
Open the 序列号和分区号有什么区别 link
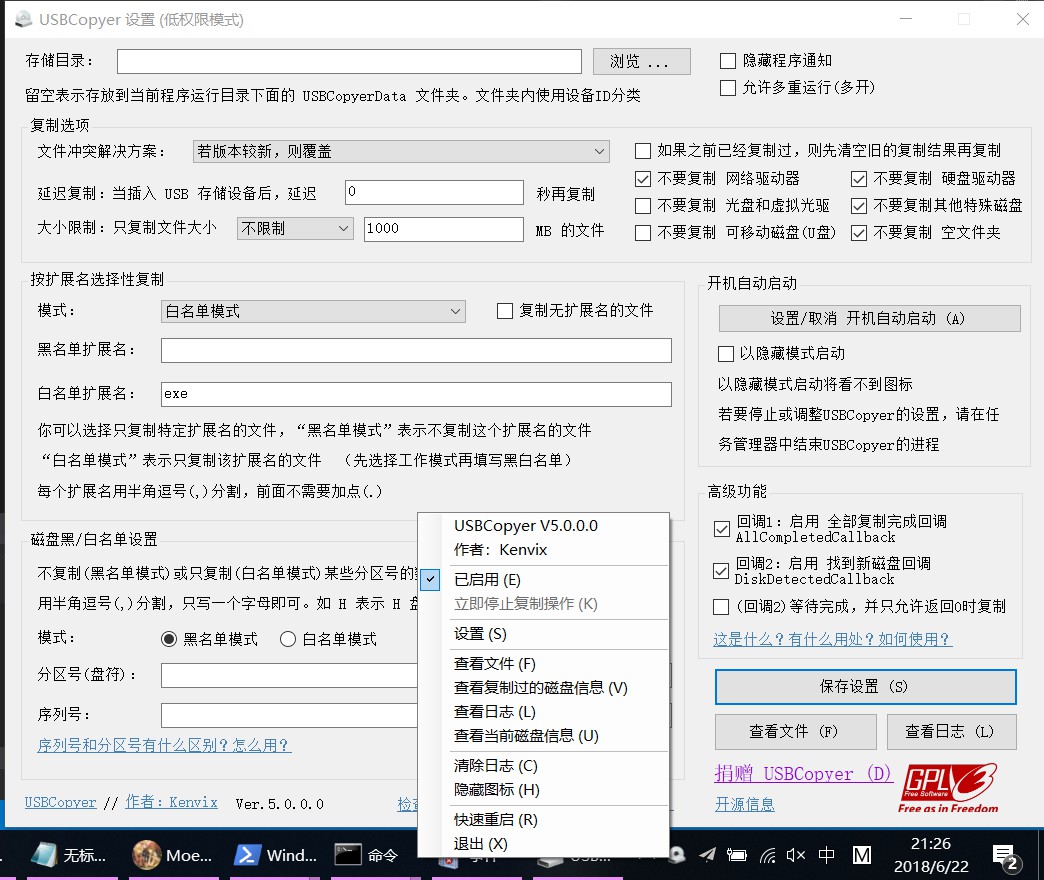pyautogui.click(x=163, y=746)
